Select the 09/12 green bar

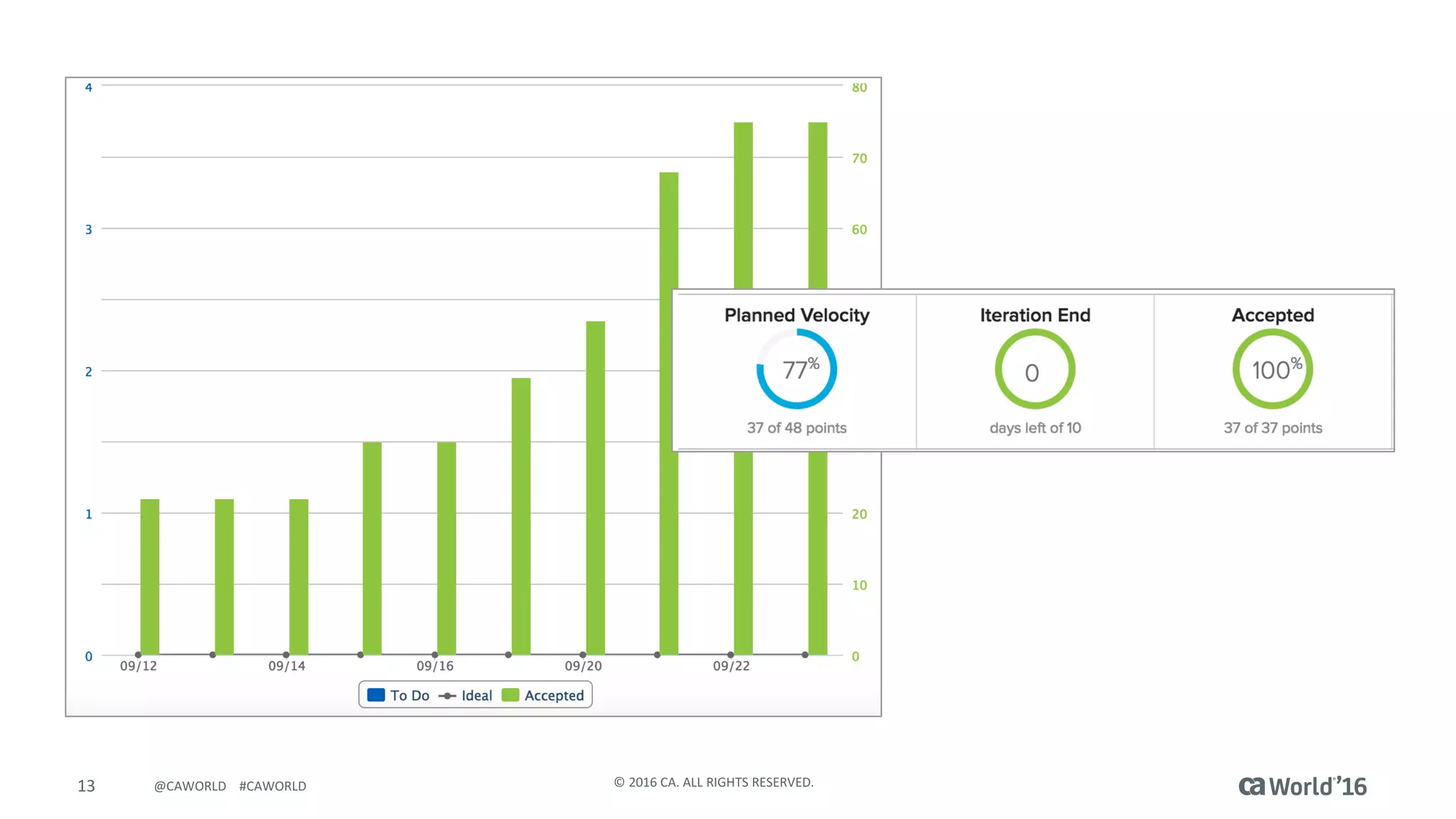[150, 576]
